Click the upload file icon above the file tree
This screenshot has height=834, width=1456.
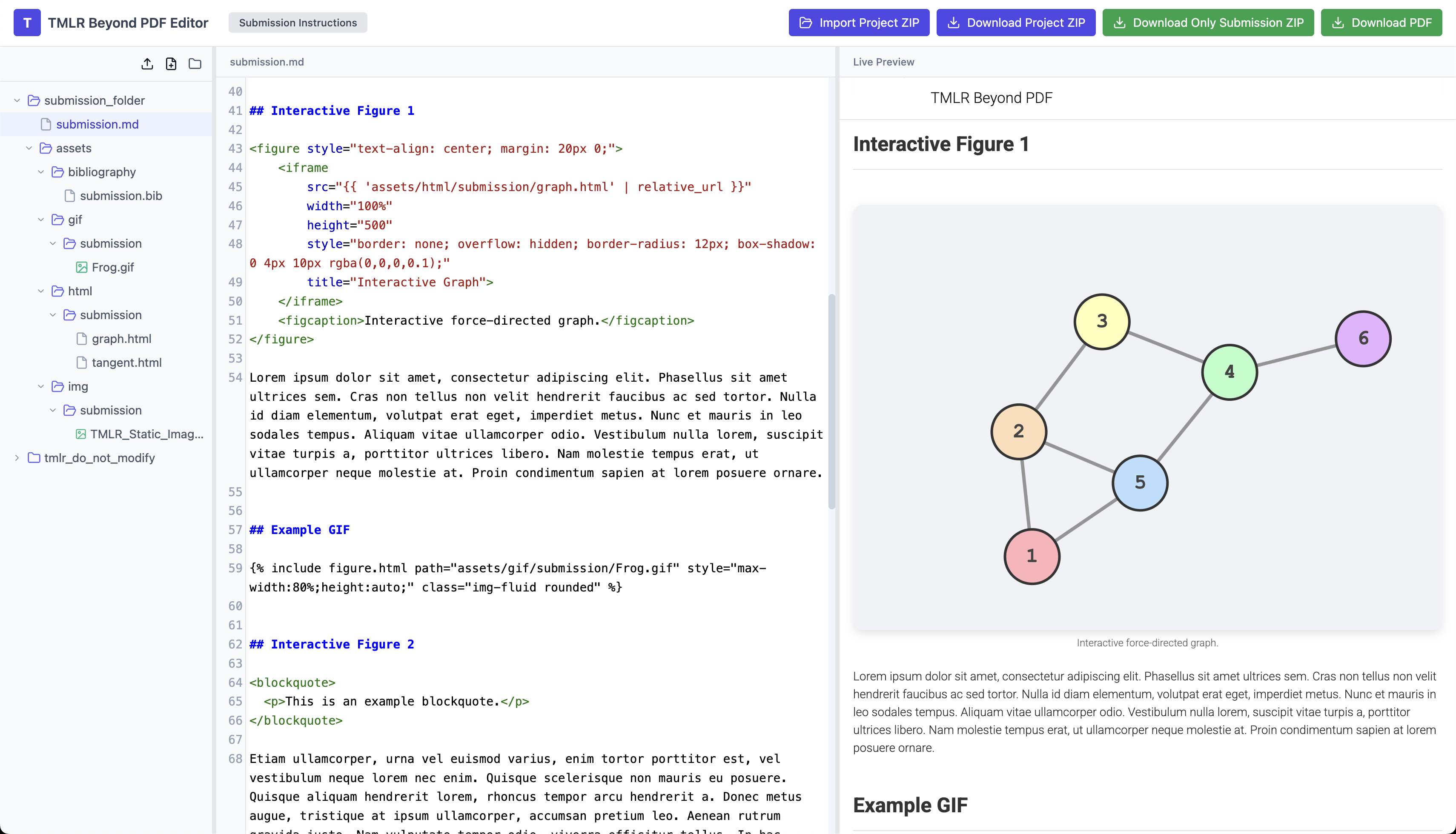(x=147, y=63)
